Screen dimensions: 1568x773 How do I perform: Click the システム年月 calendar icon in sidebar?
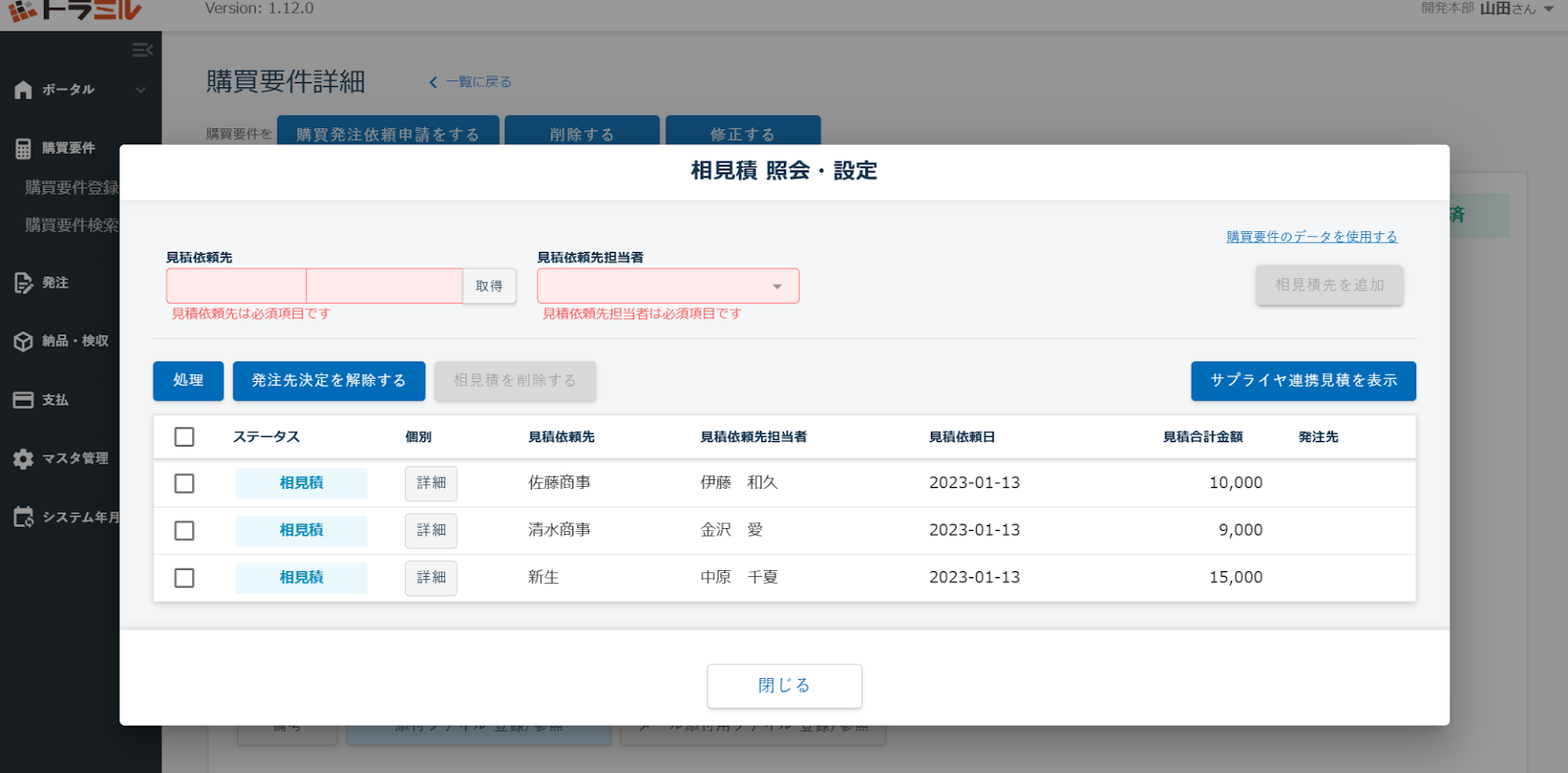point(24,516)
